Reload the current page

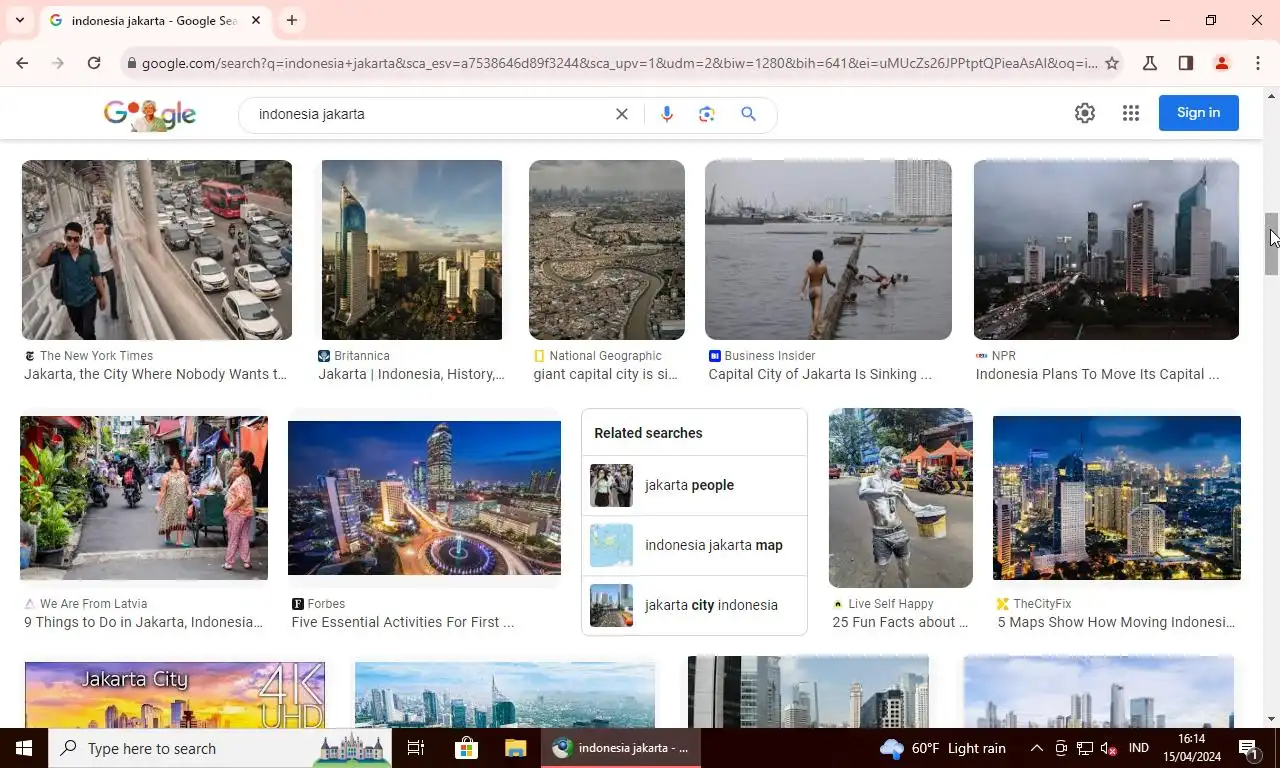[94, 63]
